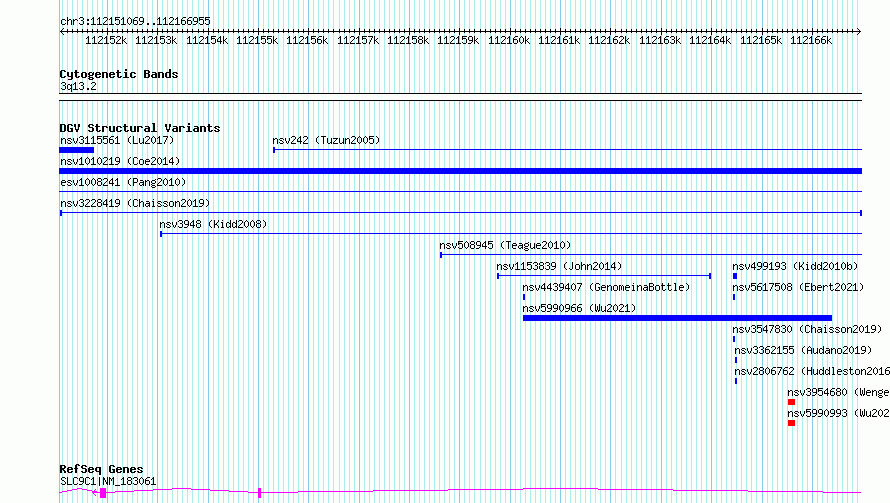Image resolution: width=890 pixels, height=503 pixels.
Task: Click the RefSeq Genes track heading
Action: click(101, 469)
